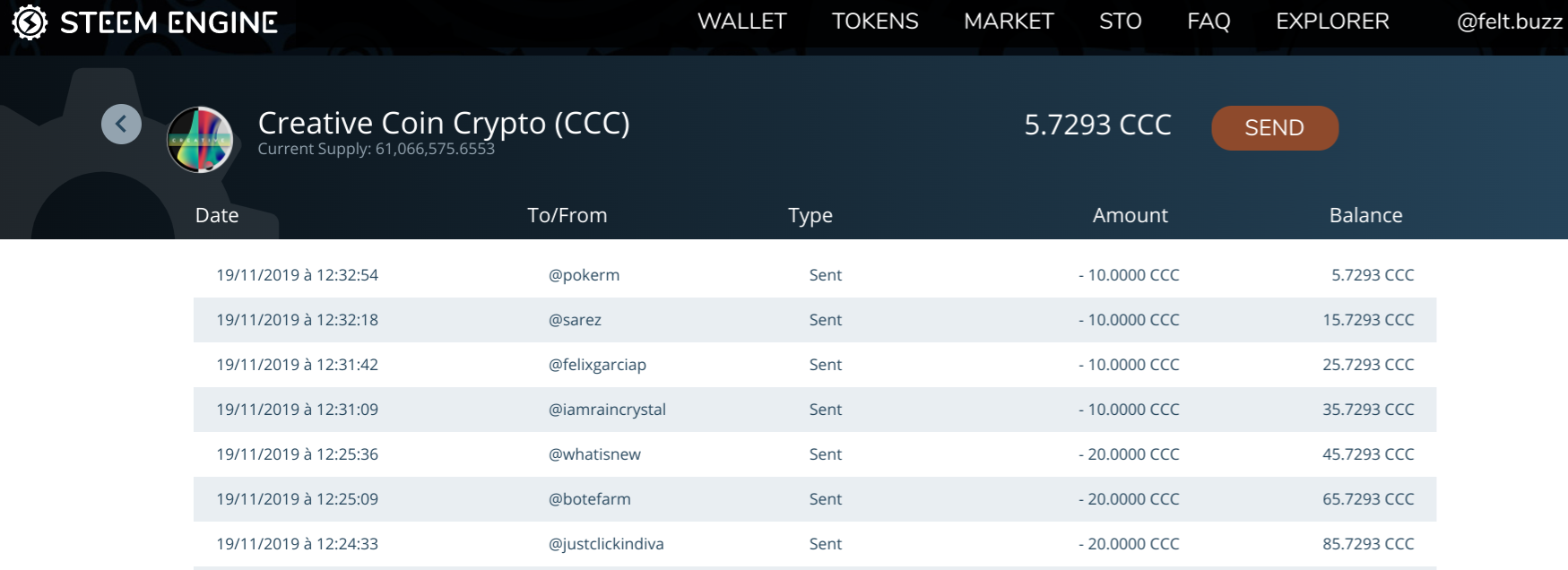Viewport: 1568px width, 570px height.
Task: Open the STO menu item
Action: (x=1121, y=22)
